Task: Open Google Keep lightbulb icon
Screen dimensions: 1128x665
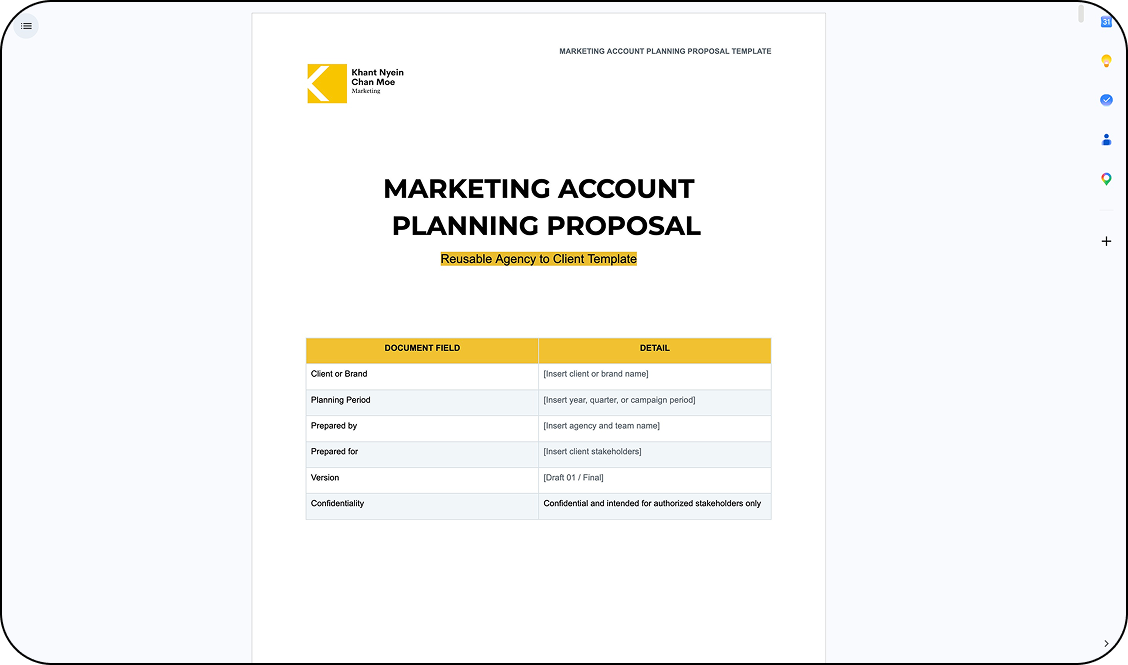Action: [x=1106, y=61]
